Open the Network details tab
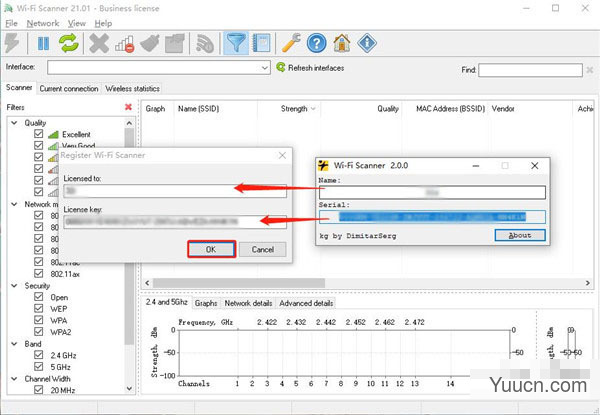 click(248, 303)
